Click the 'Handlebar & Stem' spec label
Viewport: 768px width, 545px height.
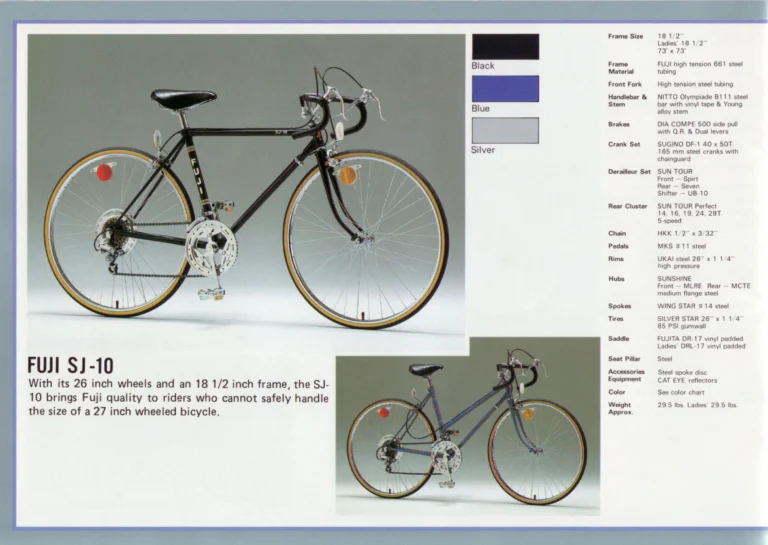coord(627,100)
